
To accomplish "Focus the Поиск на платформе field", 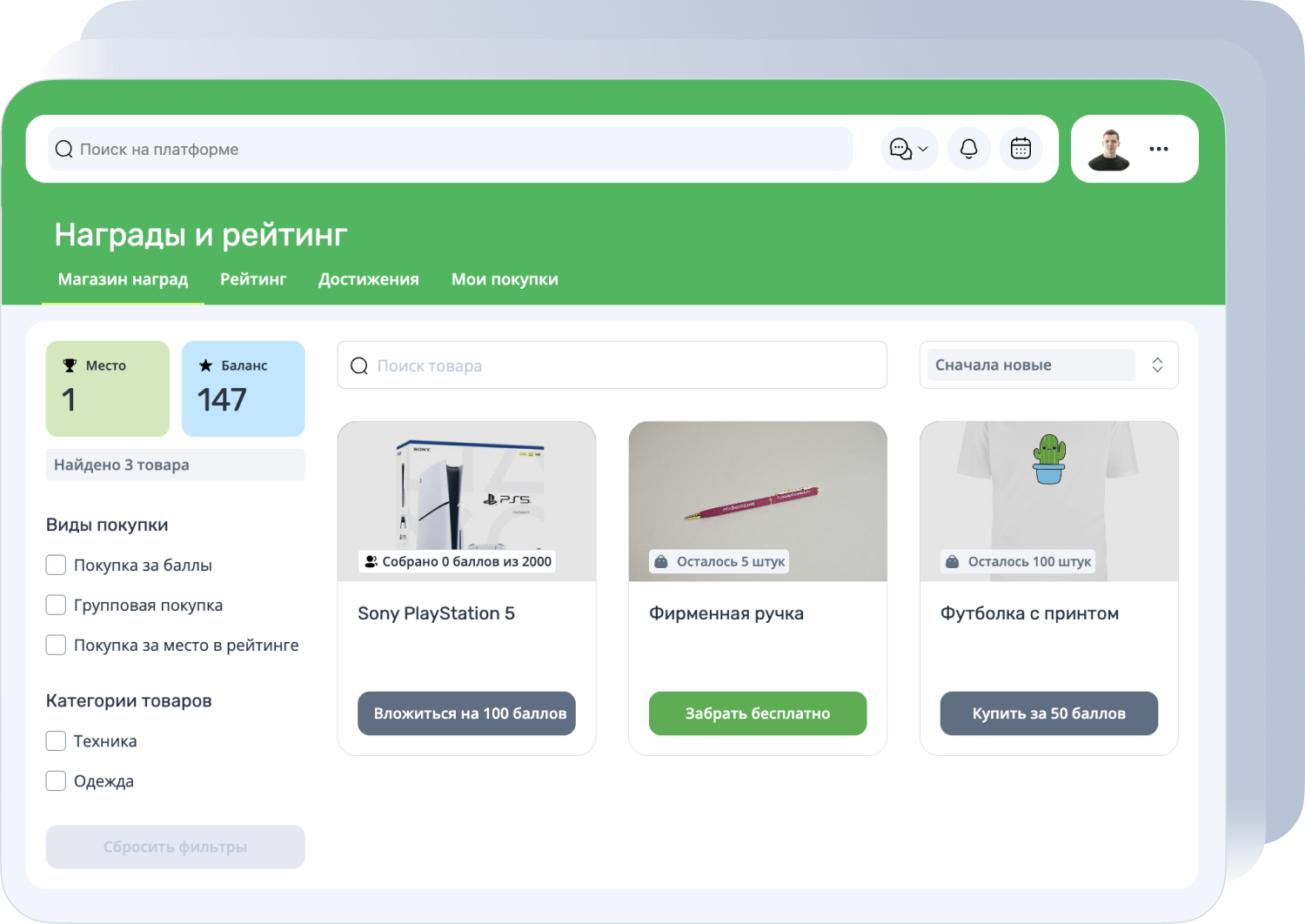I will pos(451,150).
